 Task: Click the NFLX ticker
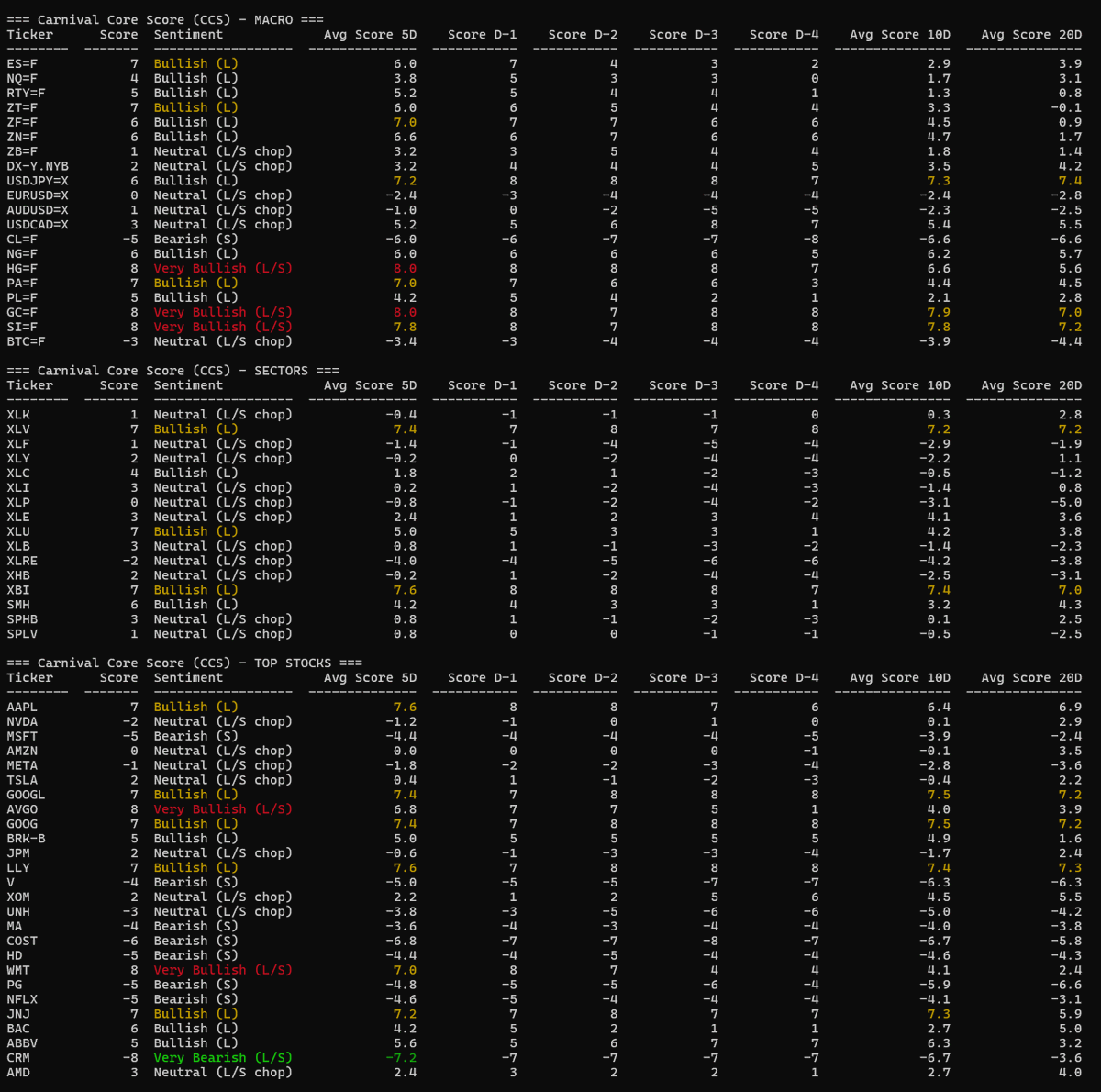pyautogui.click(x=22, y=999)
